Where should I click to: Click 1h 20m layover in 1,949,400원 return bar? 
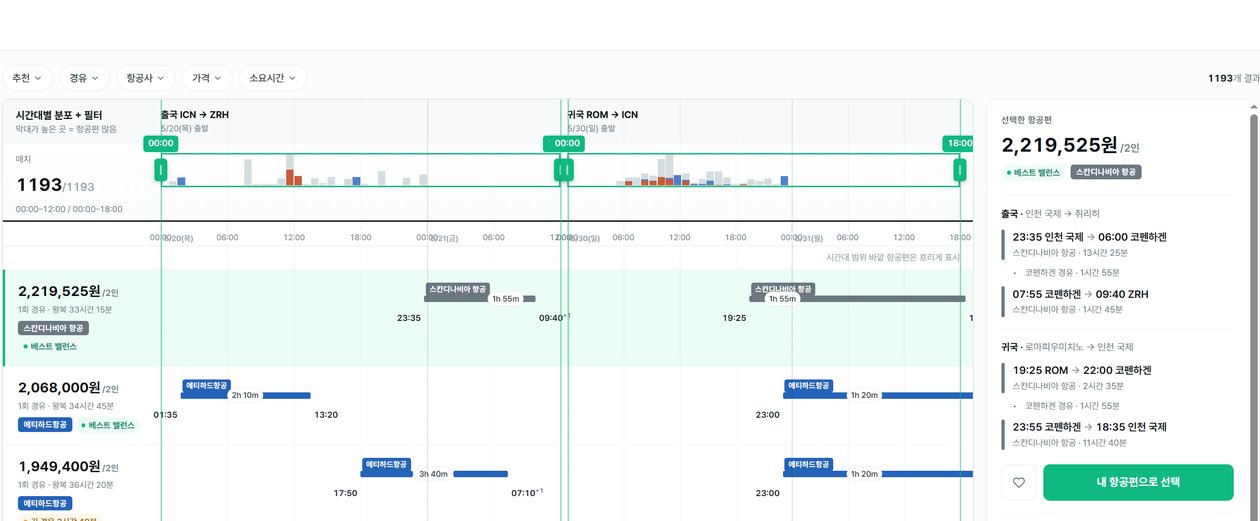click(863, 474)
